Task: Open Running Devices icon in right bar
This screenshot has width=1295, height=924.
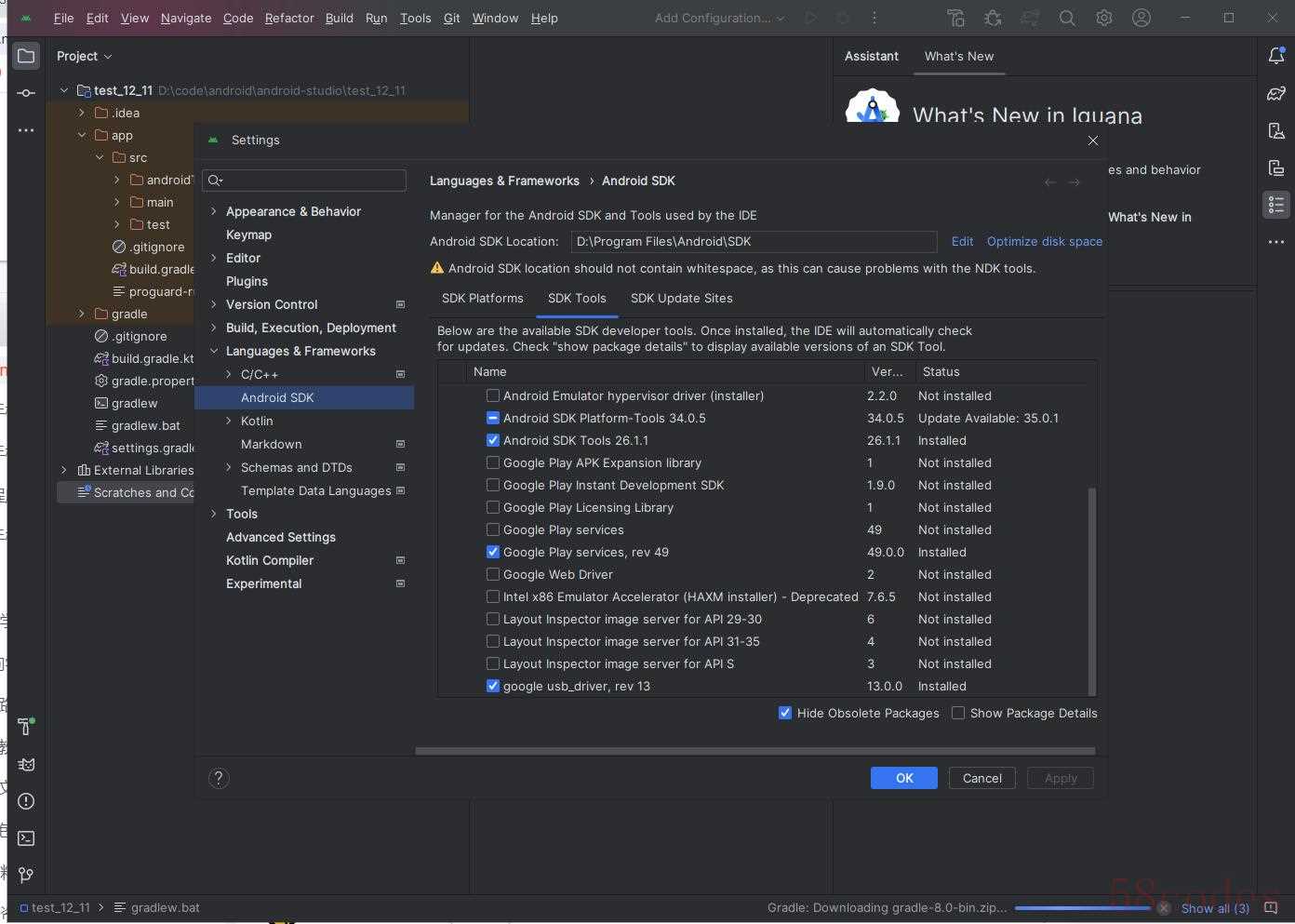Action: click(x=1276, y=167)
